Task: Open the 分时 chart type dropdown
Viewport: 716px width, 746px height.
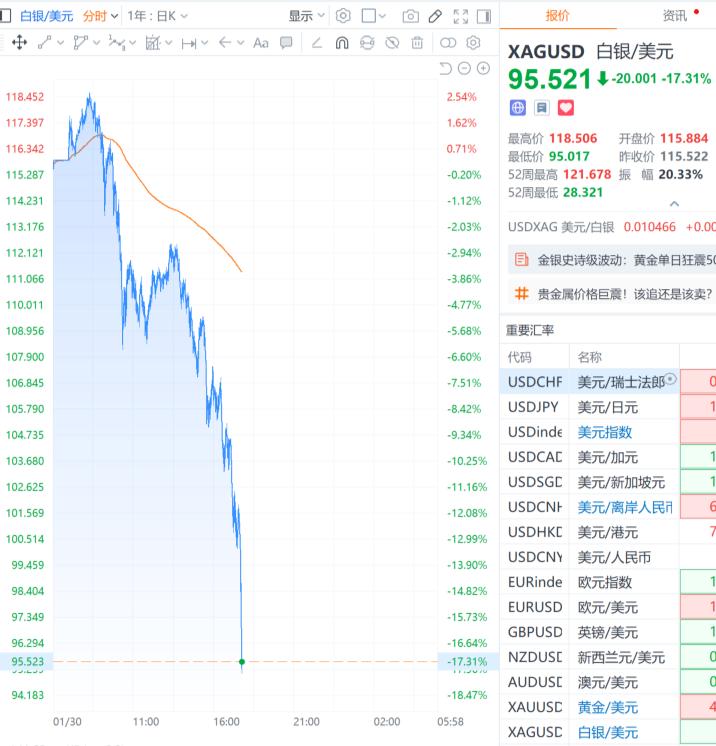Action: click(100, 16)
